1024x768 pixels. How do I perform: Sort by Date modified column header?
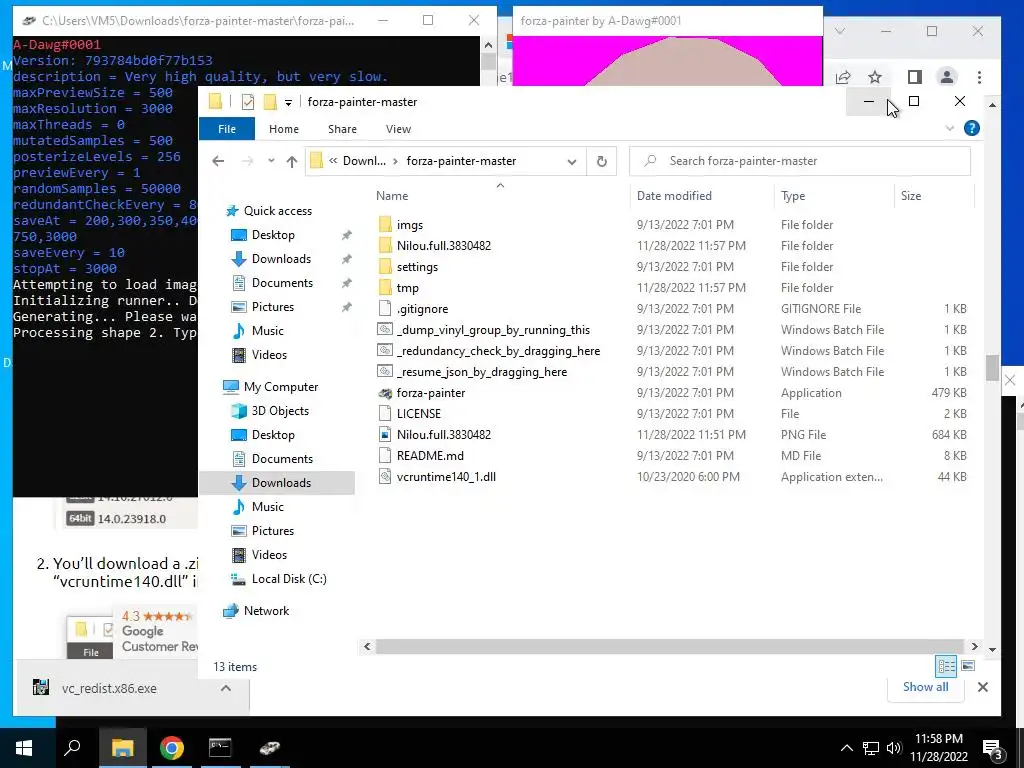(674, 195)
